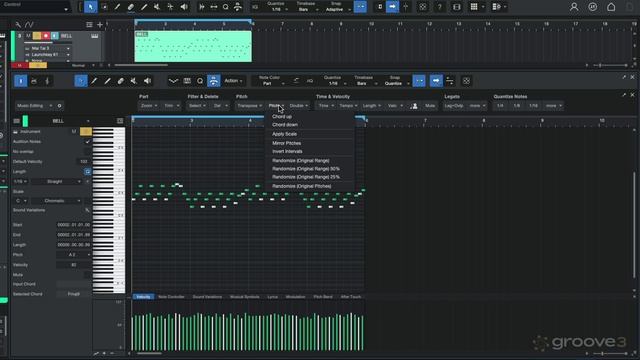The image size is (640, 360).
Task: Choose Mirror Pitches from the menu
Action: (x=287, y=143)
